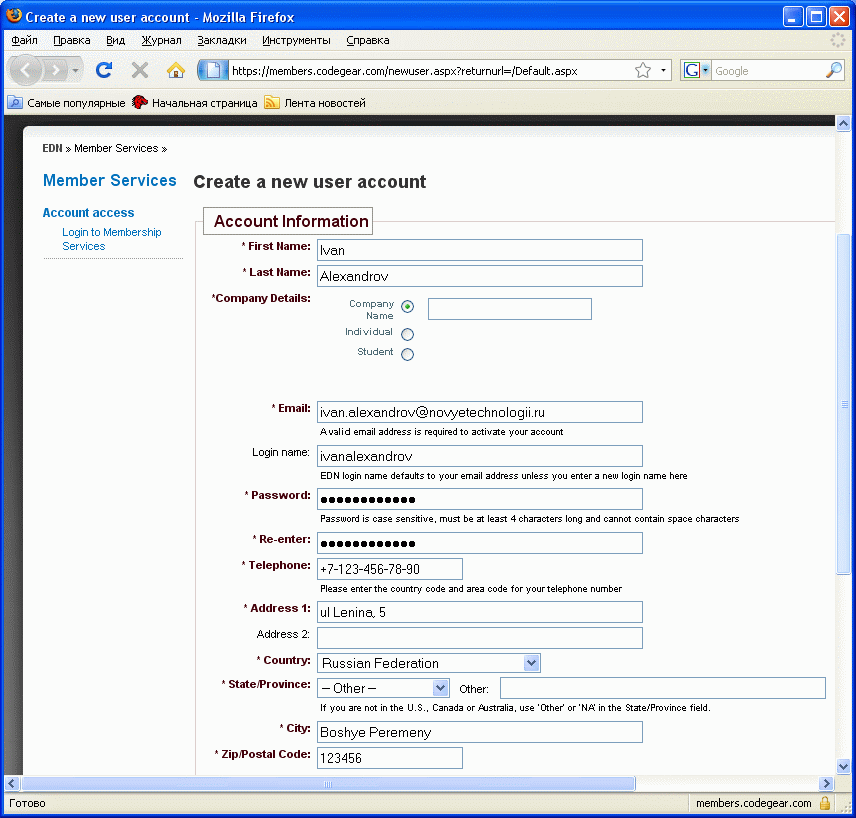Click the horizontal scrollbar left arrow
Viewport: 856px width, 818px height.
tap(11, 784)
